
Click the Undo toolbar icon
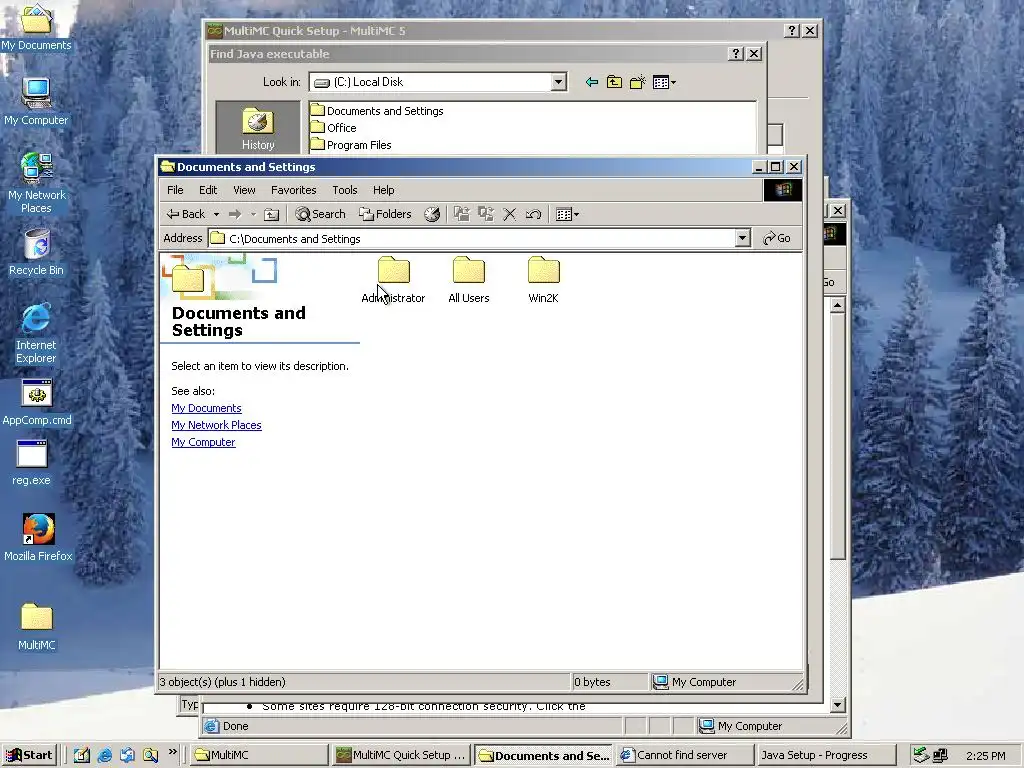pyautogui.click(x=534, y=214)
